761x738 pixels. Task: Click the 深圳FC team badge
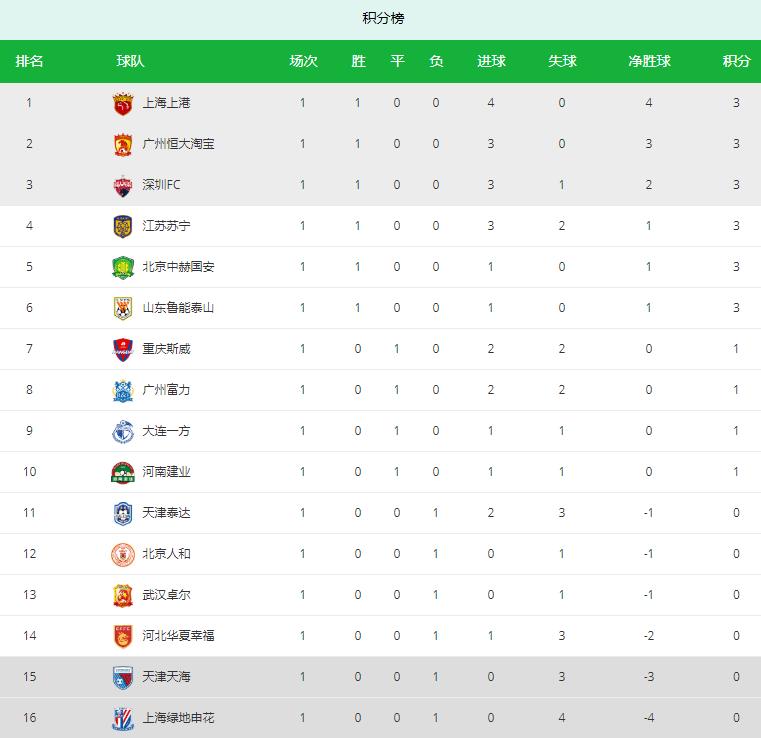(122, 185)
